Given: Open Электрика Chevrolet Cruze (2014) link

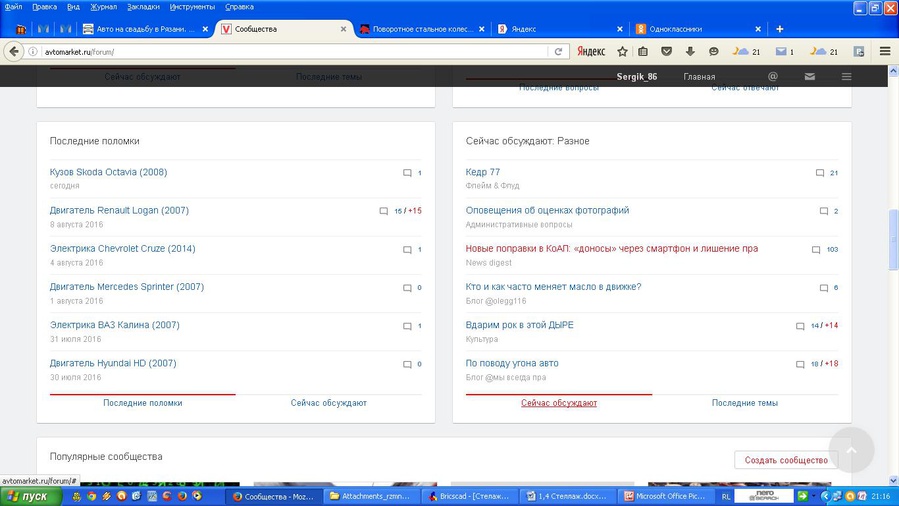Looking at the screenshot, I should point(123,249).
